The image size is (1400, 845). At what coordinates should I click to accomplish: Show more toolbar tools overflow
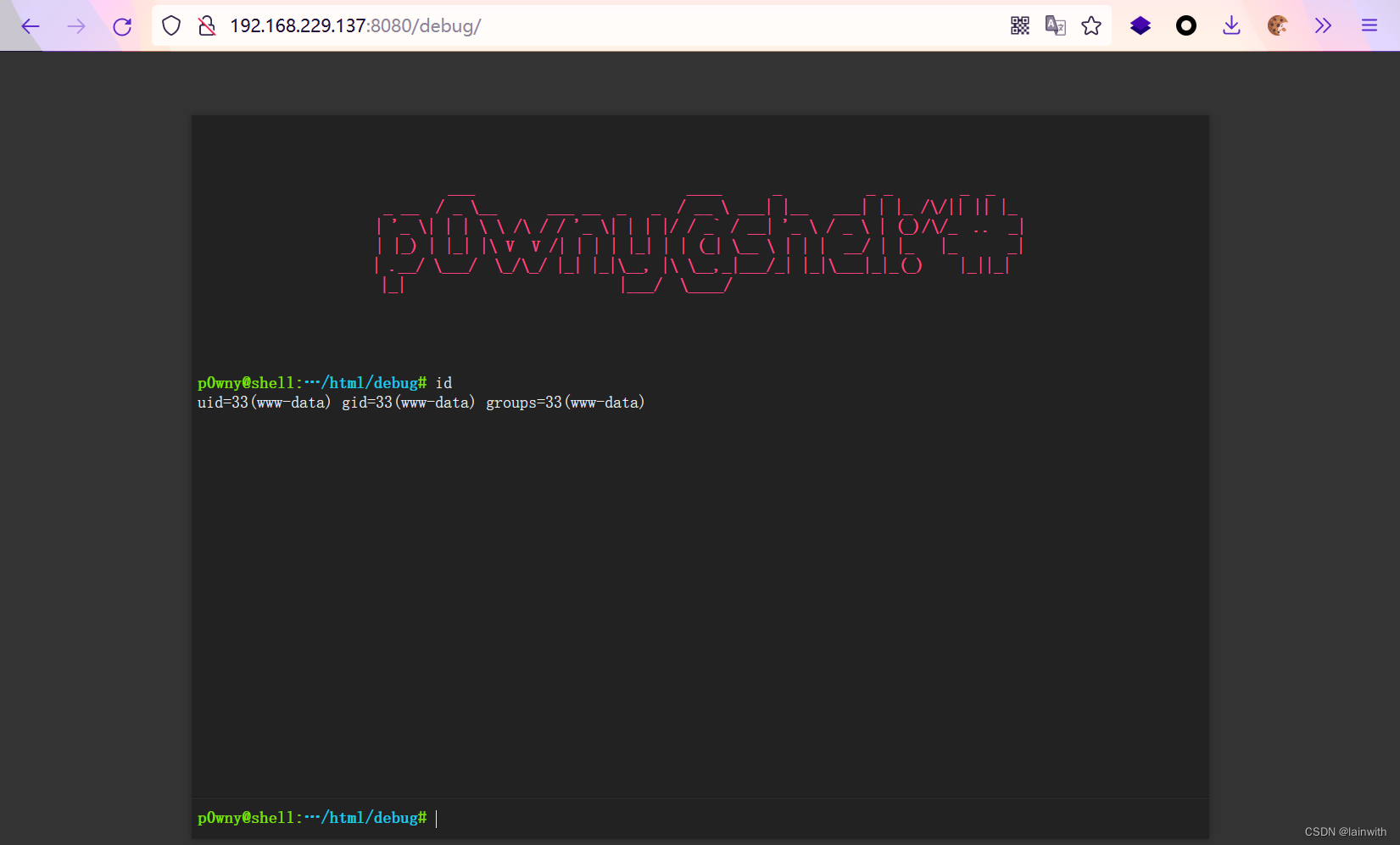coord(1324,26)
